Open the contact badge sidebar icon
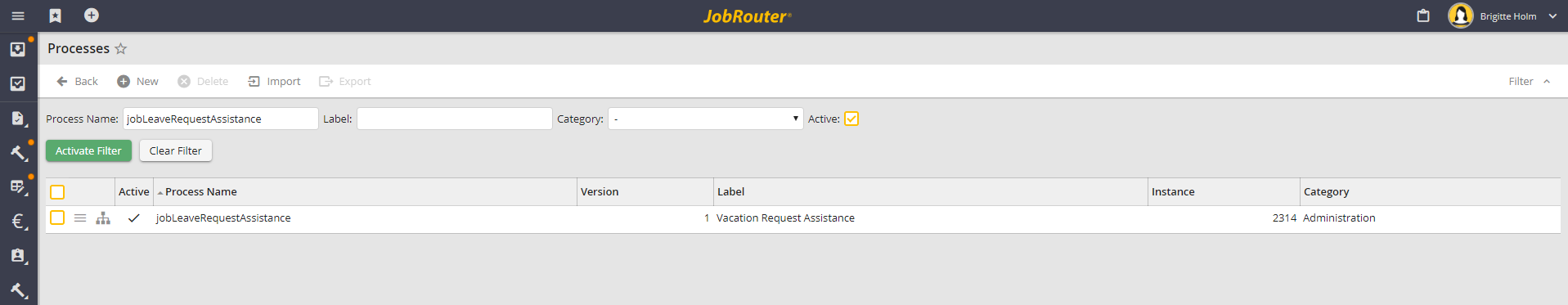The image size is (1568, 305). point(18,256)
